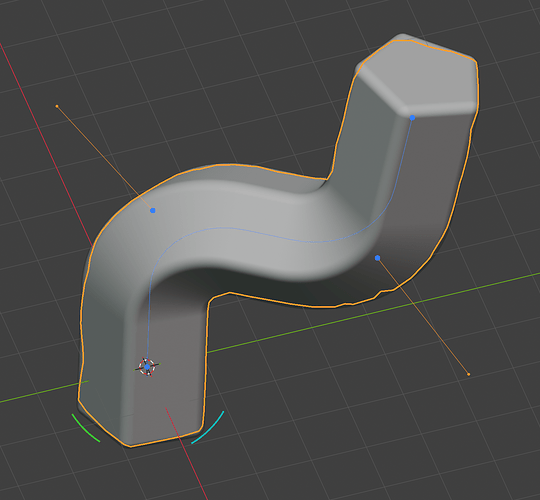Select the blue handle point on the lower-right bend
The width and height of the screenshot is (540, 500).
pyautogui.click(x=377, y=258)
